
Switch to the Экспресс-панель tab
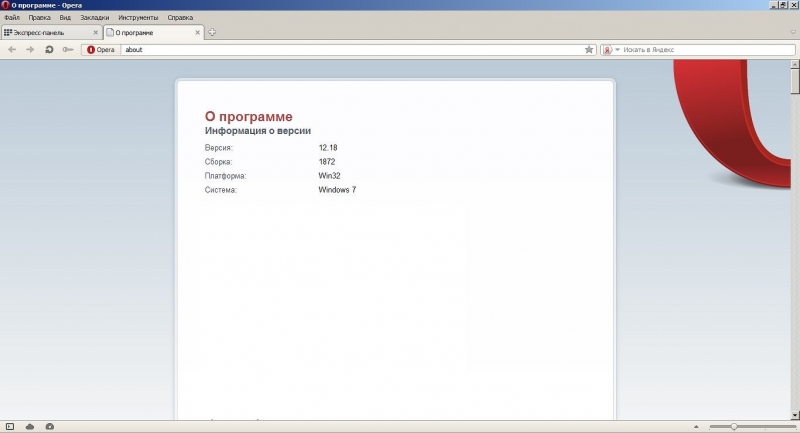pyautogui.click(x=50, y=33)
